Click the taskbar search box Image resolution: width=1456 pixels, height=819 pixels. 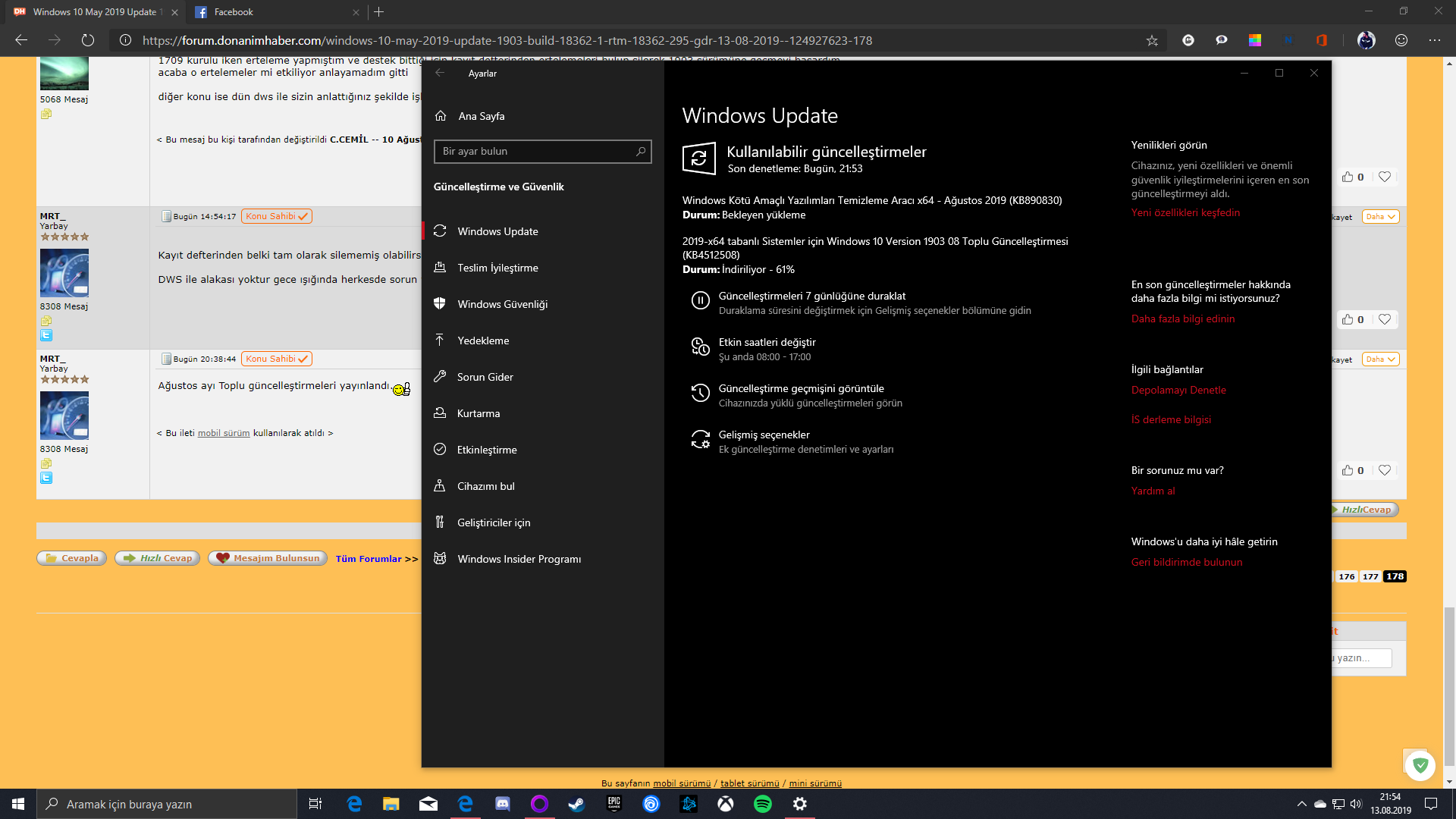pyautogui.click(x=167, y=804)
